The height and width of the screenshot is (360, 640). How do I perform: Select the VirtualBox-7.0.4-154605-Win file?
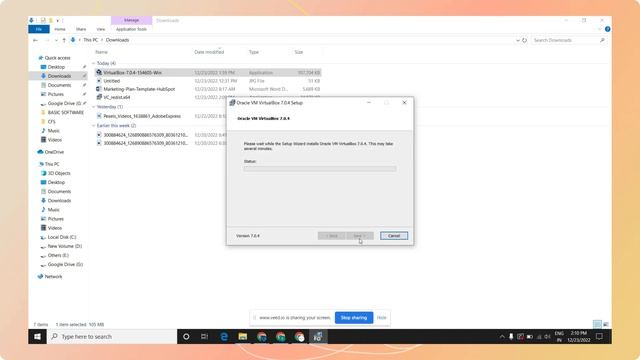pyautogui.click(x=208, y=72)
